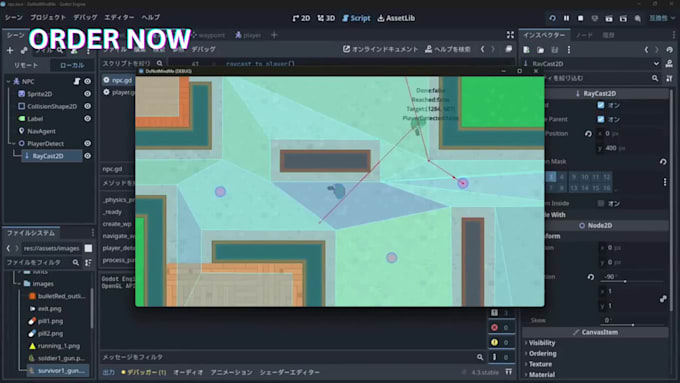Screen dimensions: 680x383
Task: Save the edited resource in Inspector
Action: tap(555, 50)
